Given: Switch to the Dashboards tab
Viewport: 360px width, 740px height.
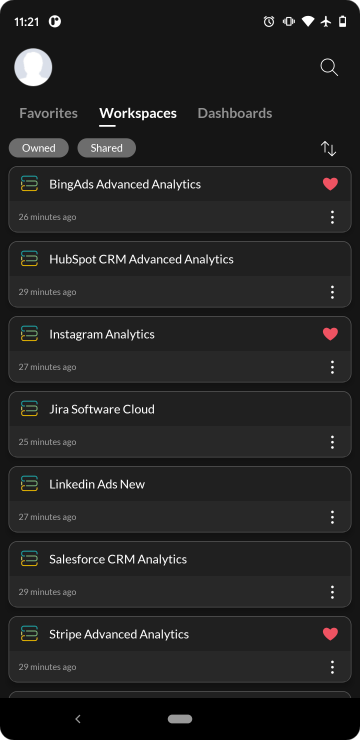Looking at the screenshot, I should (234, 113).
